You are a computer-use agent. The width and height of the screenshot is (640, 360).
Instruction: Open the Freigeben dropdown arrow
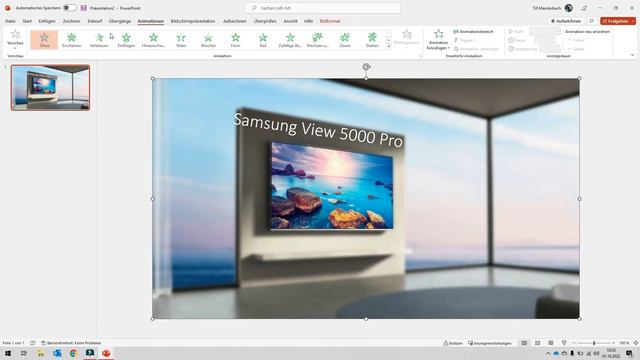[633, 21]
